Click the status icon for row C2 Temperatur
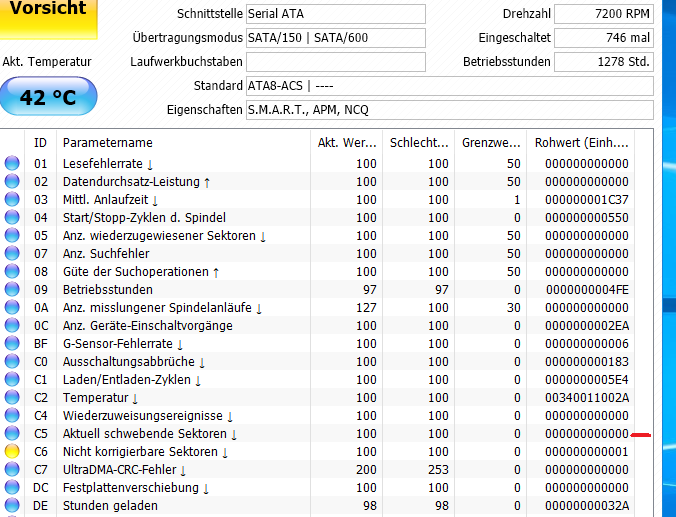The height and width of the screenshot is (517, 676). coord(12,398)
